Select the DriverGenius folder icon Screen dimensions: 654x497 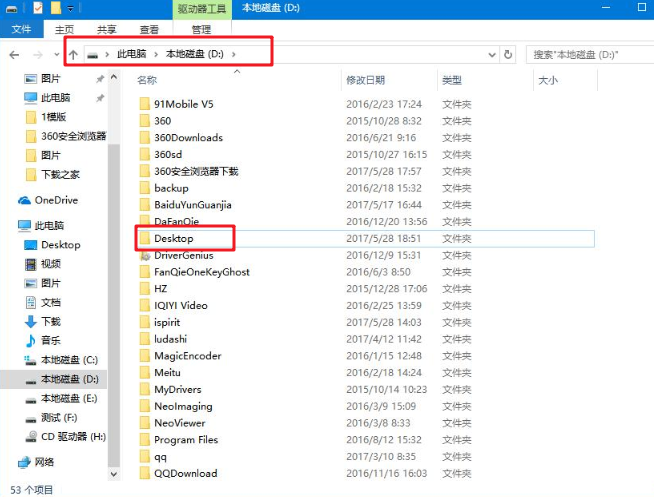(145, 255)
